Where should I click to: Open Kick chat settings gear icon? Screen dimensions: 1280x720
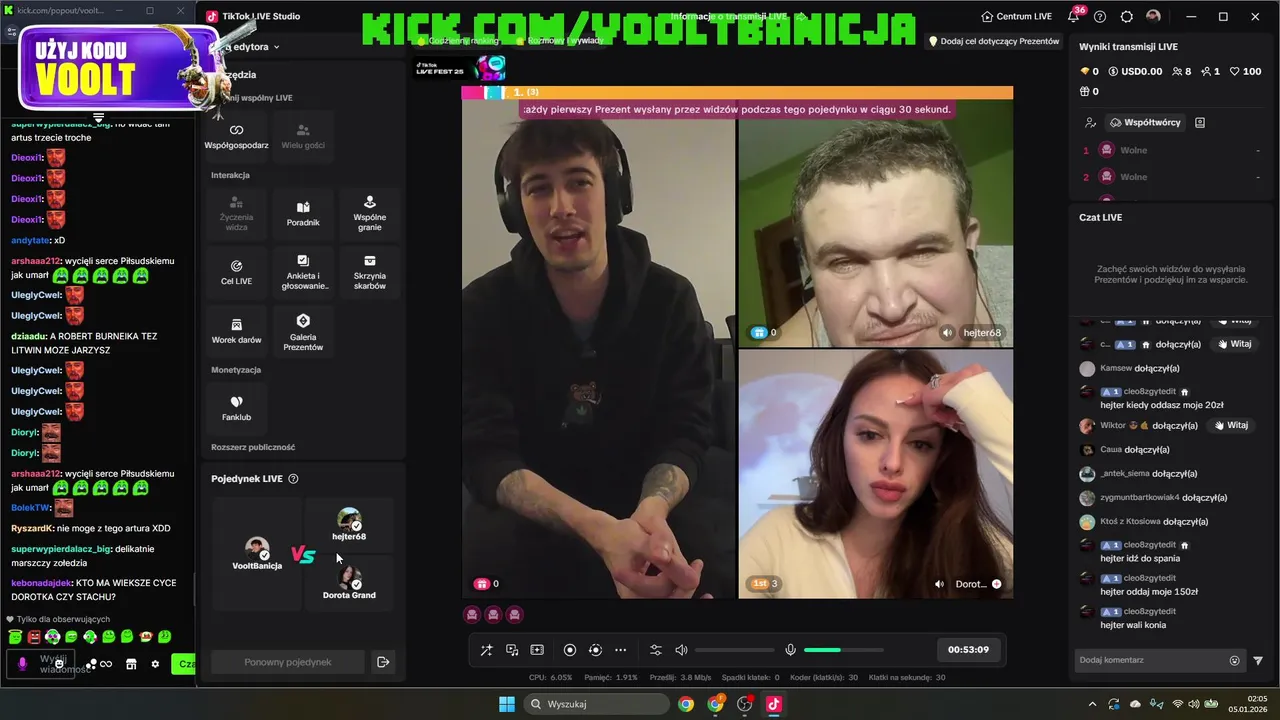(x=155, y=664)
